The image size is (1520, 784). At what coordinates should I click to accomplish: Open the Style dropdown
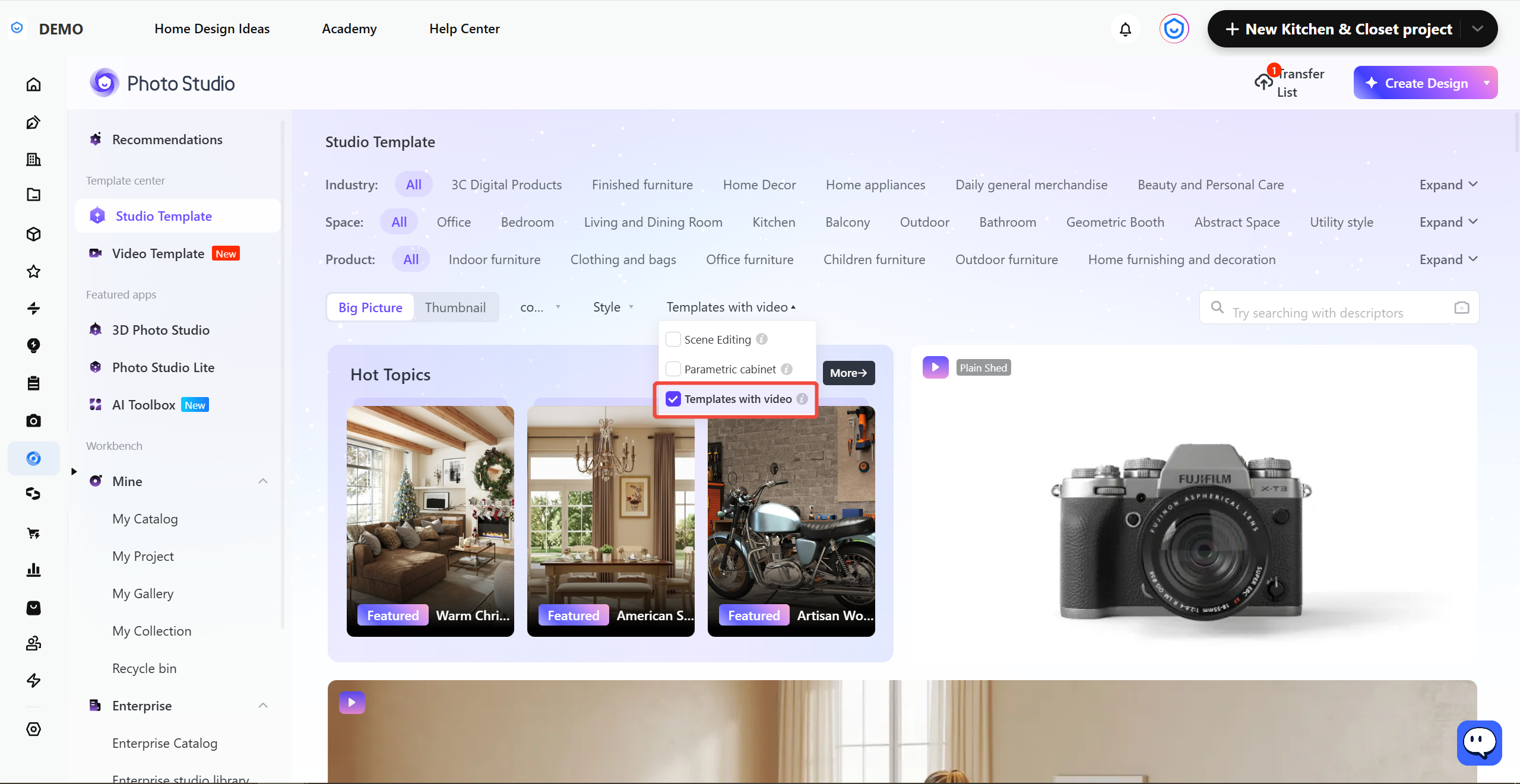(613, 307)
